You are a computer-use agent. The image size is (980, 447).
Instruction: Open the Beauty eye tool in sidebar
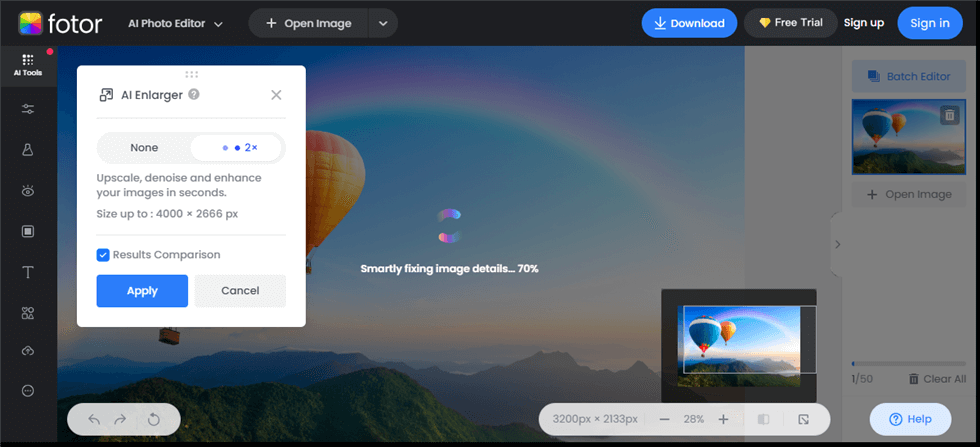tap(28, 191)
